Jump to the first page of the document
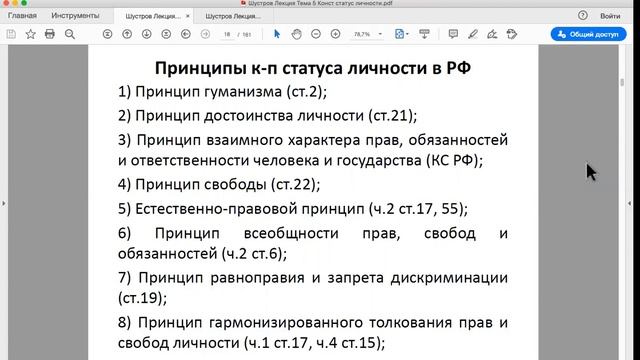The height and width of the screenshot is (360, 640). tap(107, 34)
